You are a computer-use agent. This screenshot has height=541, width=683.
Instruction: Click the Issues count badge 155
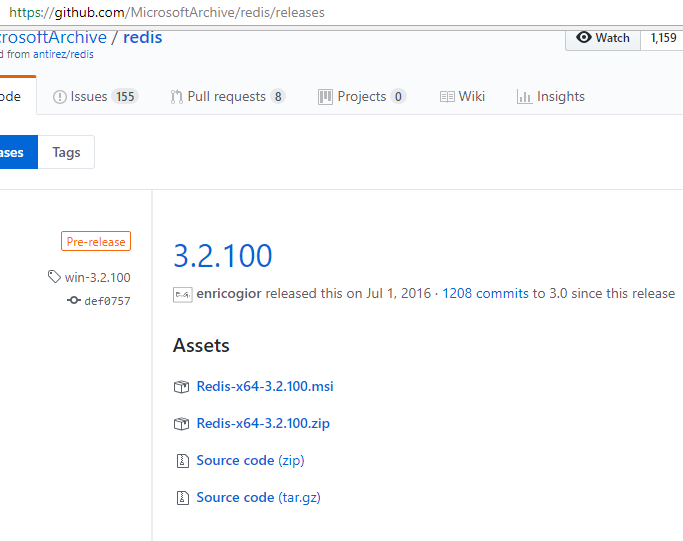[x=125, y=97]
